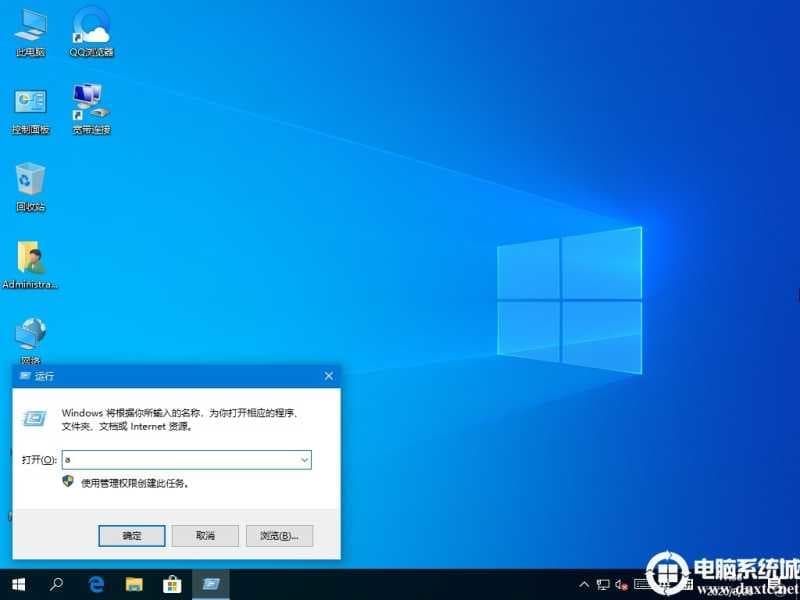Image resolution: width=800 pixels, height=600 pixels.
Task: Select the 回收站 recycle bin icon
Action: tap(31, 187)
